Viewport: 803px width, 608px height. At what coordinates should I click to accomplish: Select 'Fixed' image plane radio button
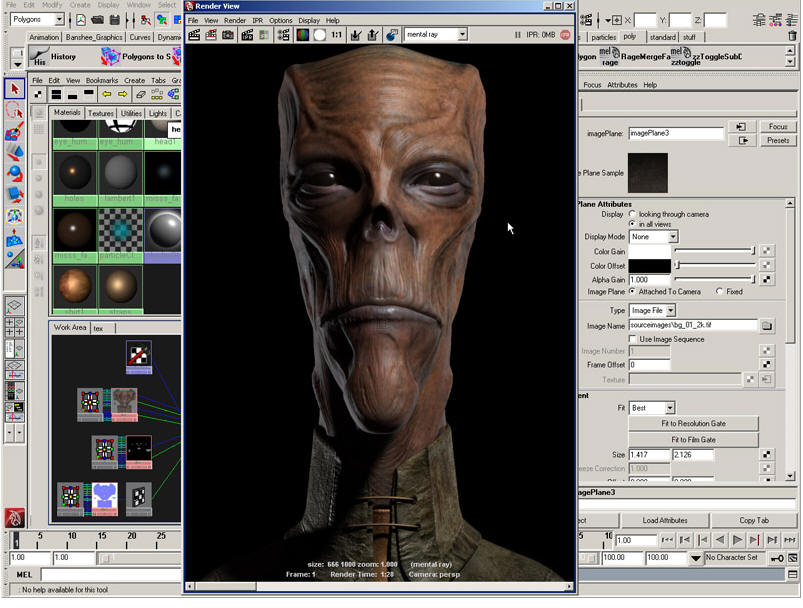point(720,291)
